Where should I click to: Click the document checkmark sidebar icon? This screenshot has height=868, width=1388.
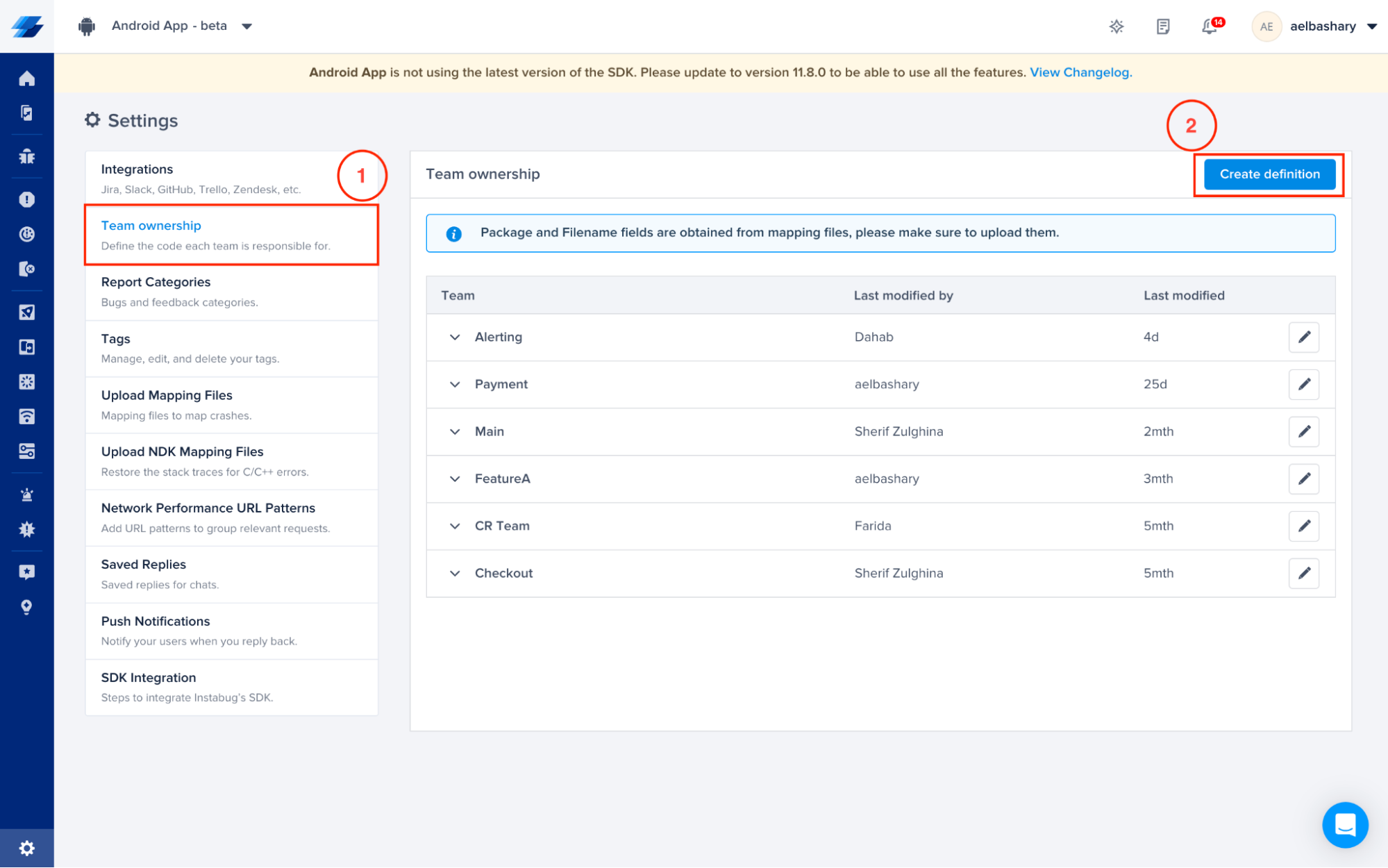tap(26, 113)
